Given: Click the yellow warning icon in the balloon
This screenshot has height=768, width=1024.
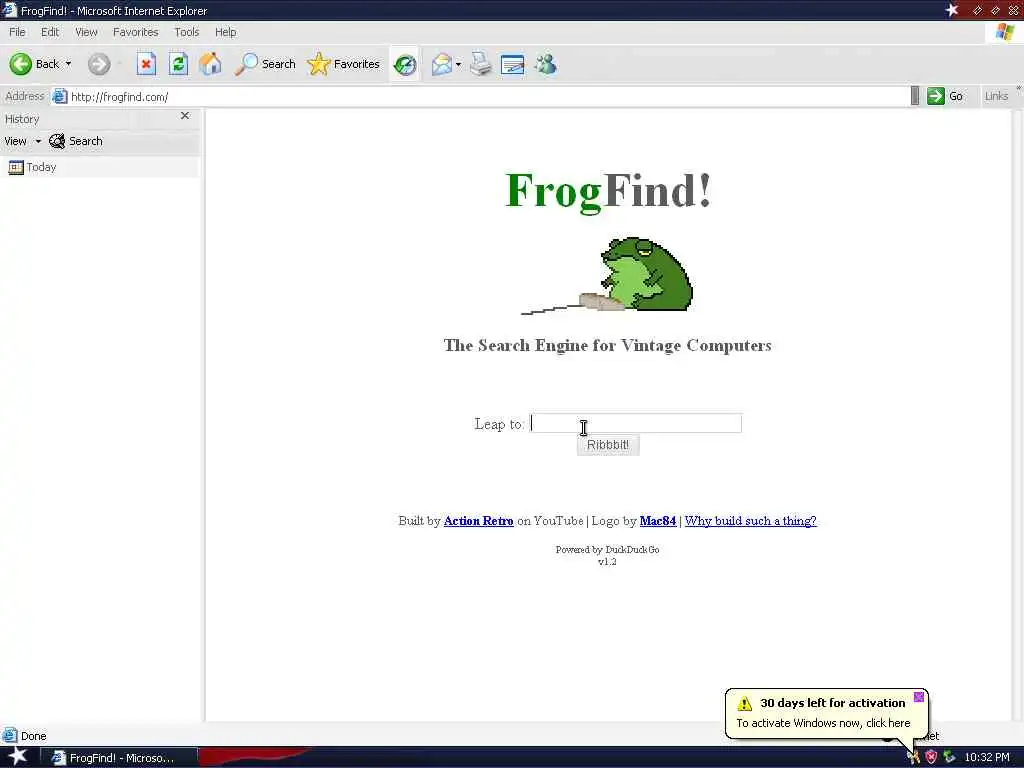Looking at the screenshot, I should tap(744, 703).
